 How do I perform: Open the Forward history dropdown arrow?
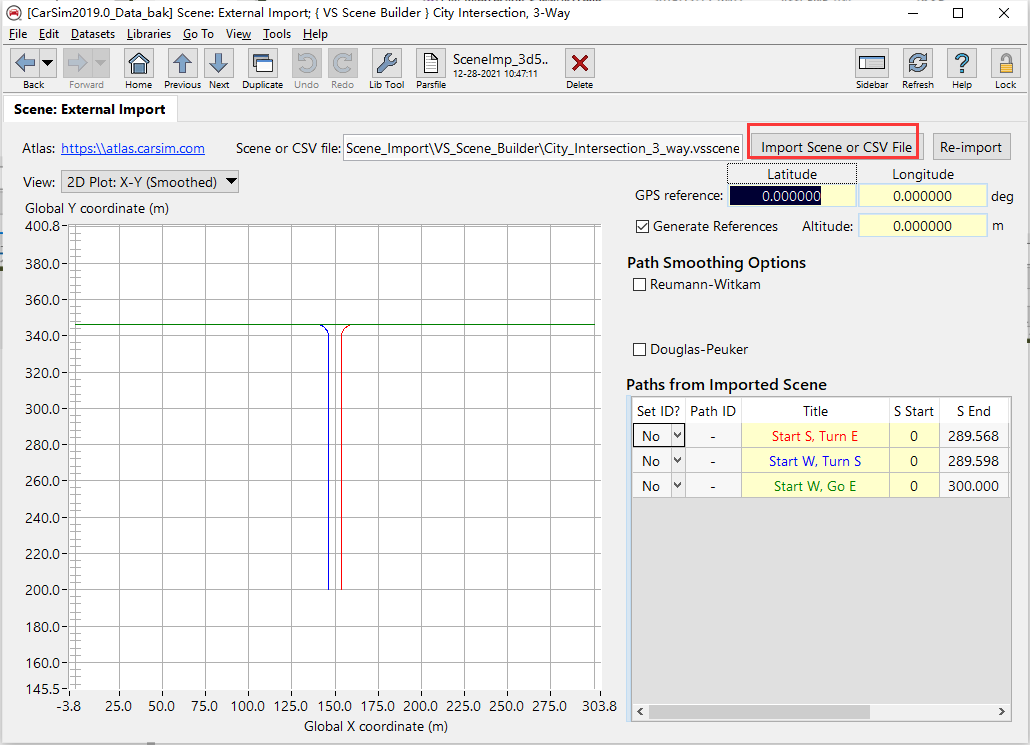point(101,64)
